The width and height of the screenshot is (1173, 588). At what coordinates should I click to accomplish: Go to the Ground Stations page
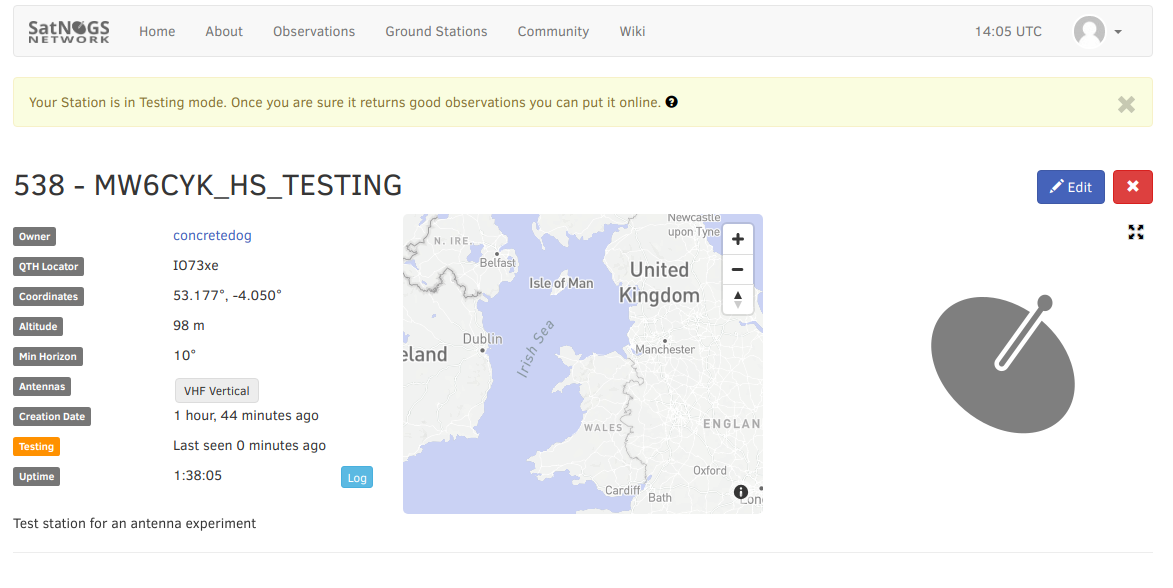(436, 31)
